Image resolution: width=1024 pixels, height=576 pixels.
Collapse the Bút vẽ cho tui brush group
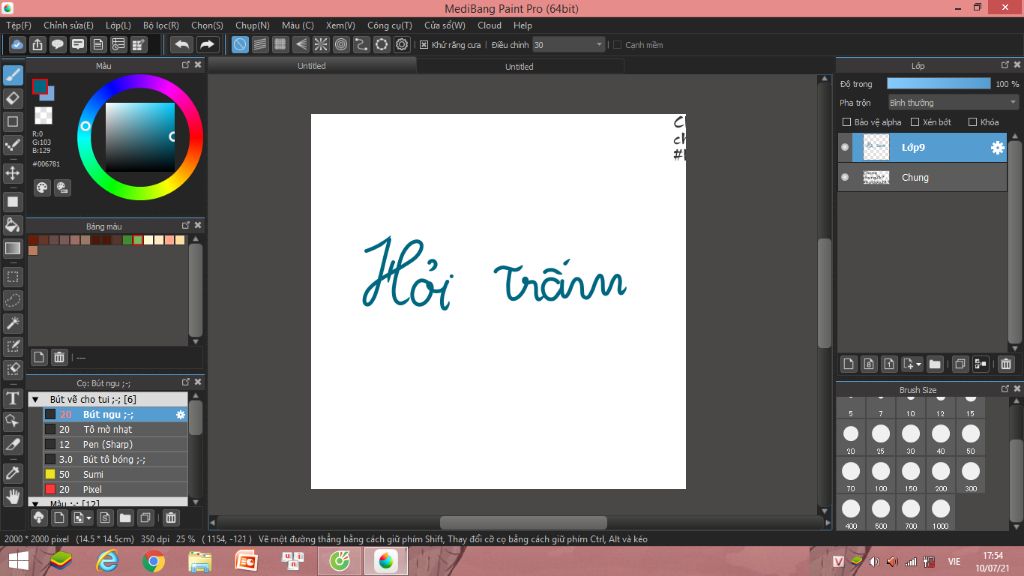point(35,400)
